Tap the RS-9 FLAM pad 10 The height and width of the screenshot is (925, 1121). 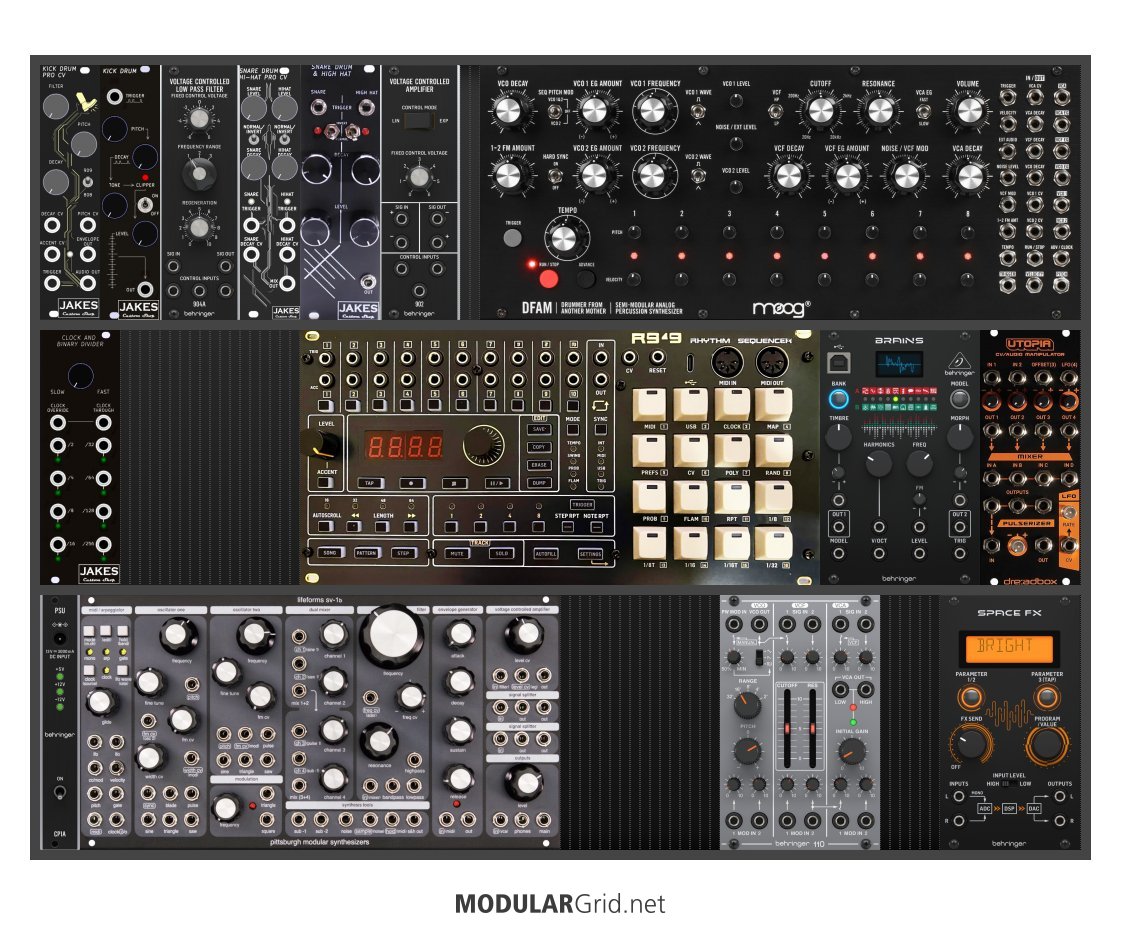click(691, 498)
